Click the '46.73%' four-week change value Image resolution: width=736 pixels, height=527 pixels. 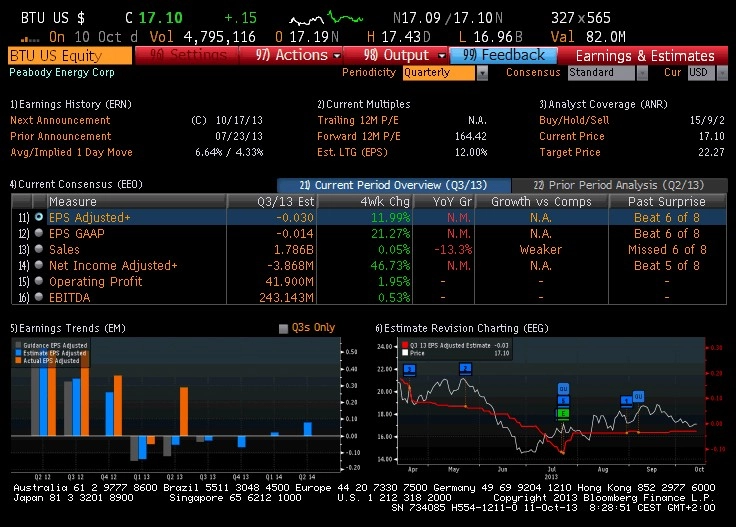390,265
